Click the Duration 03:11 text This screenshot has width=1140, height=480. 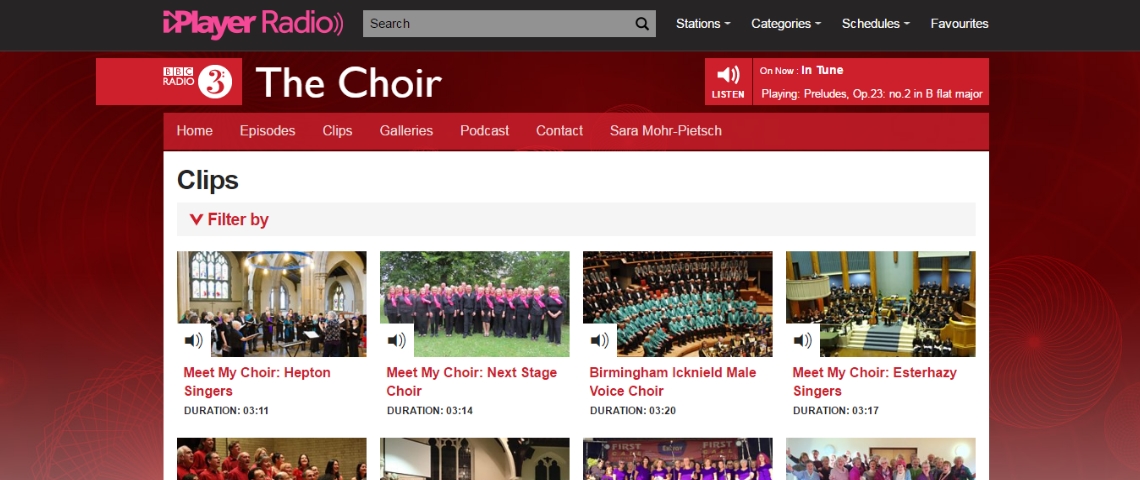[226, 411]
